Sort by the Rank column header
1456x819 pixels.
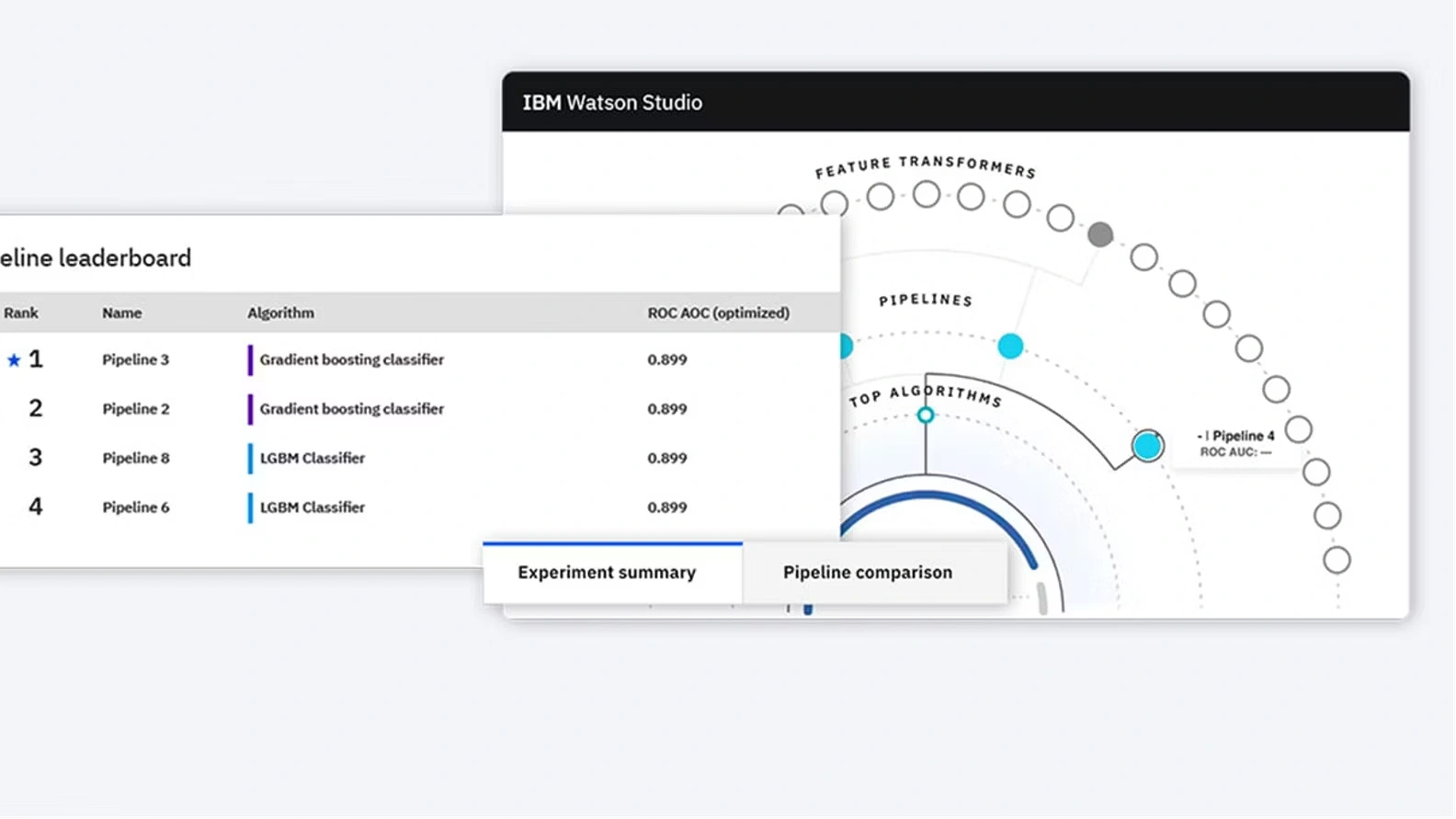coord(21,313)
